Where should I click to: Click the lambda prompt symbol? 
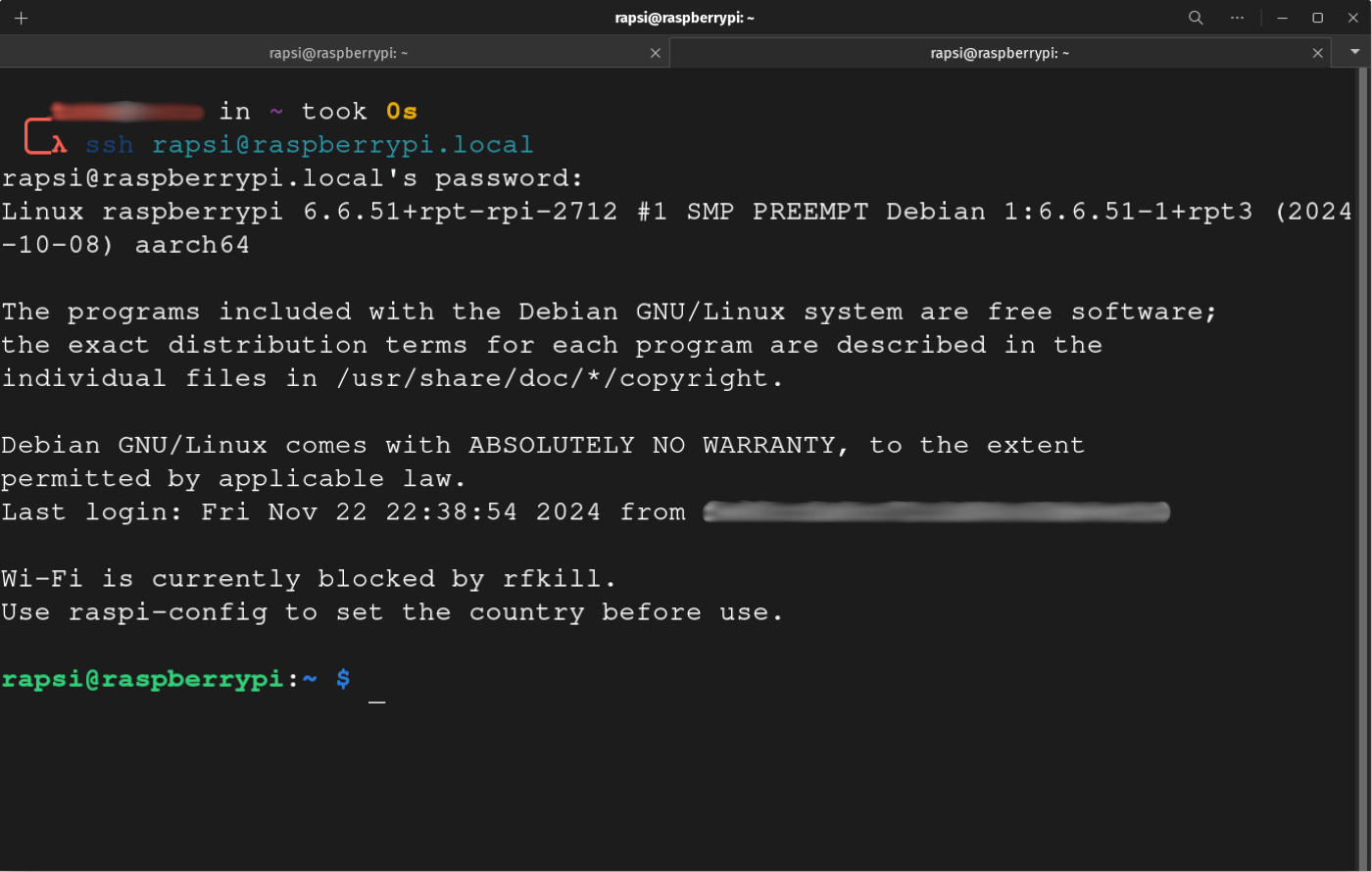pyautogui.click(x=60, y=145)
